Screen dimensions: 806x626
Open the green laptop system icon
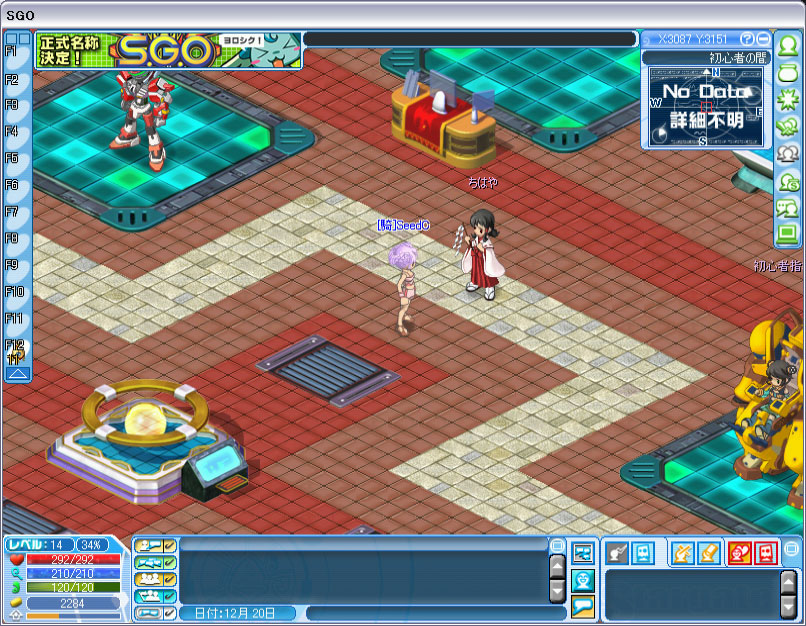click(787, 235)
